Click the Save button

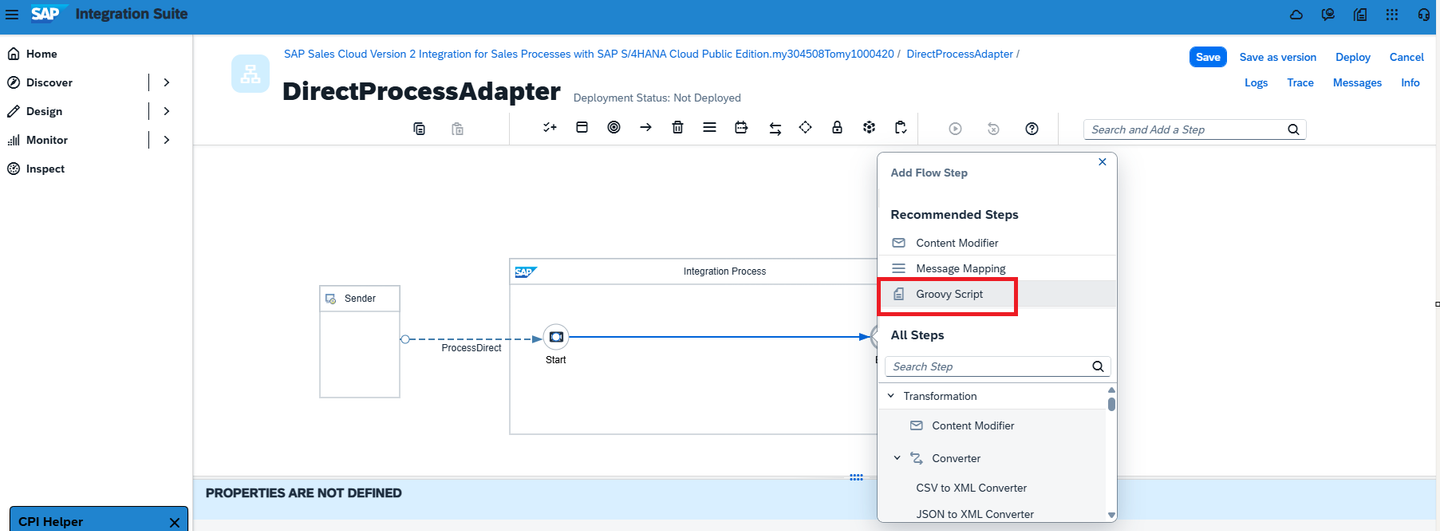click(1208, 57)
